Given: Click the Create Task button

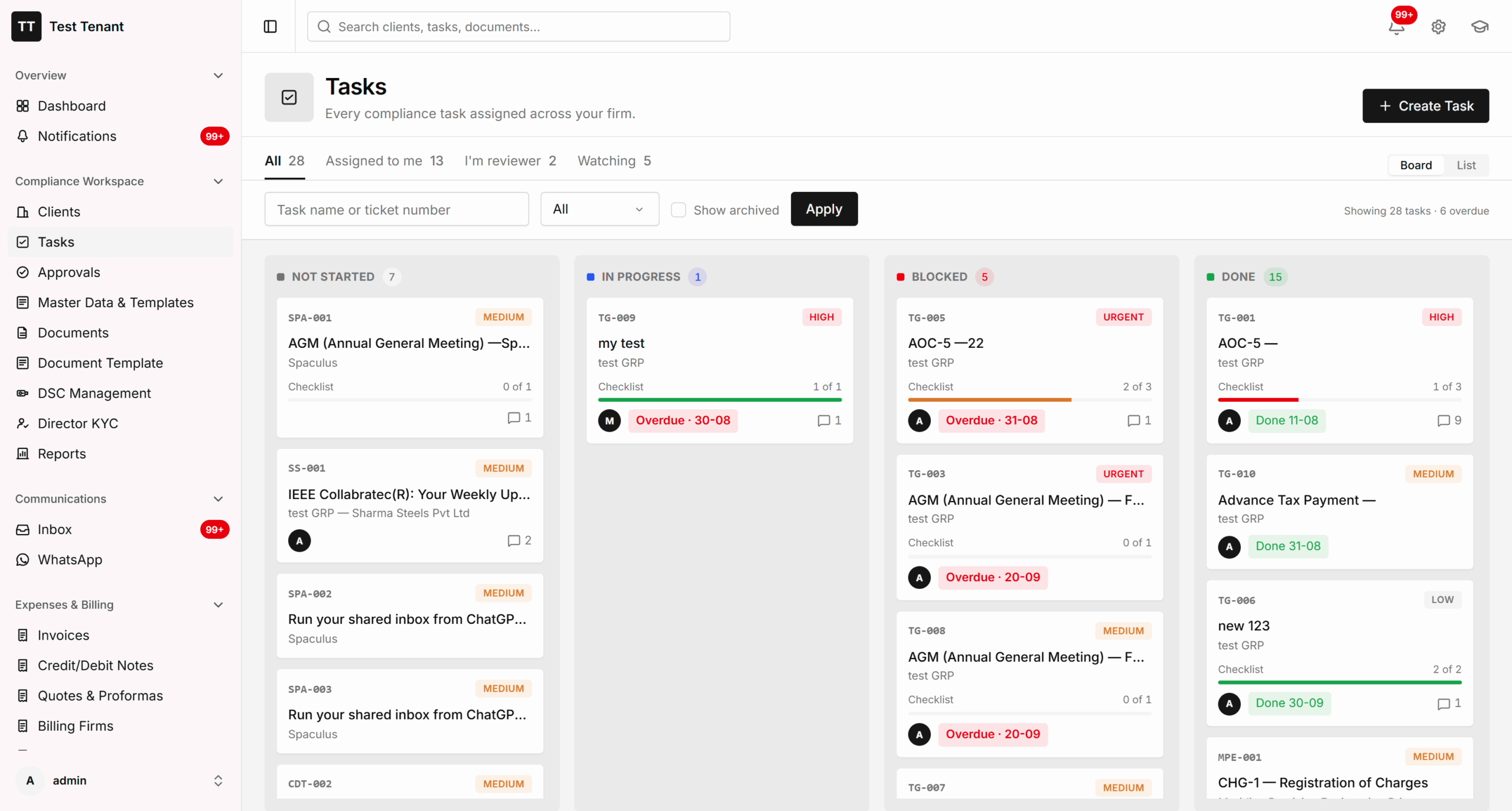Looking at the screenshot, I should tap(1425, 106).
